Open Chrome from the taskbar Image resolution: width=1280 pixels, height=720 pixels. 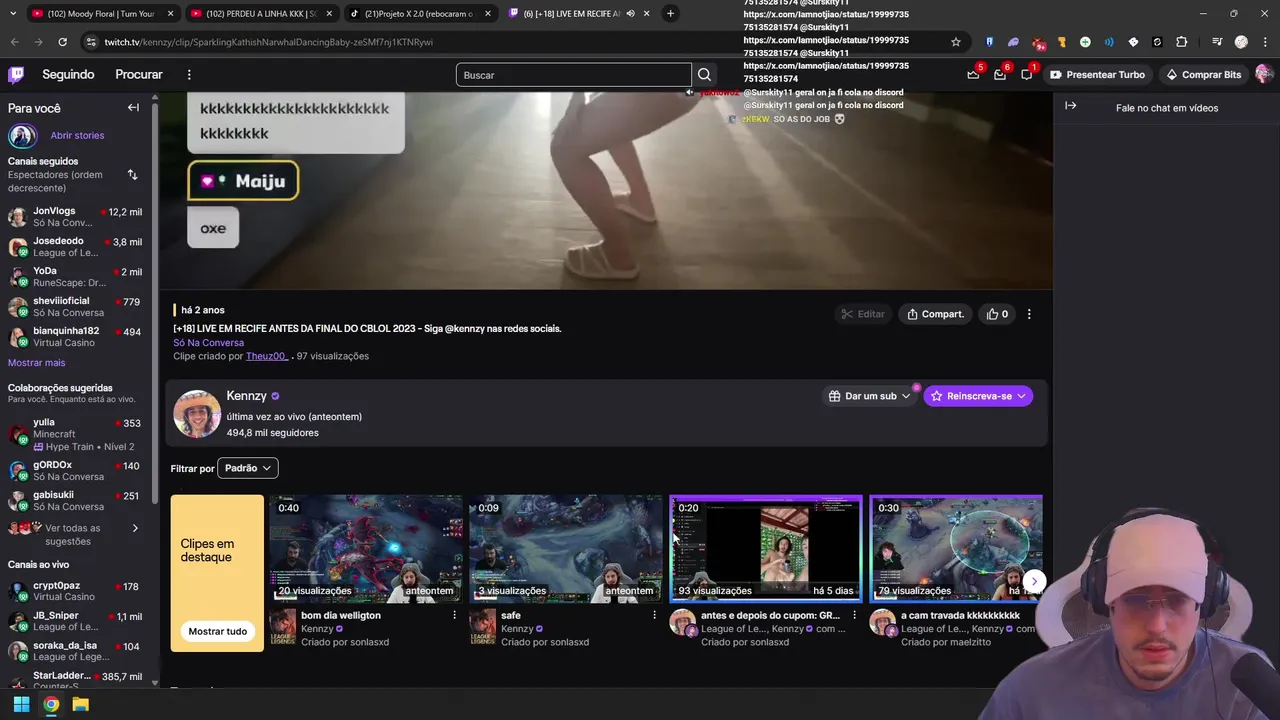click(51, 705)
